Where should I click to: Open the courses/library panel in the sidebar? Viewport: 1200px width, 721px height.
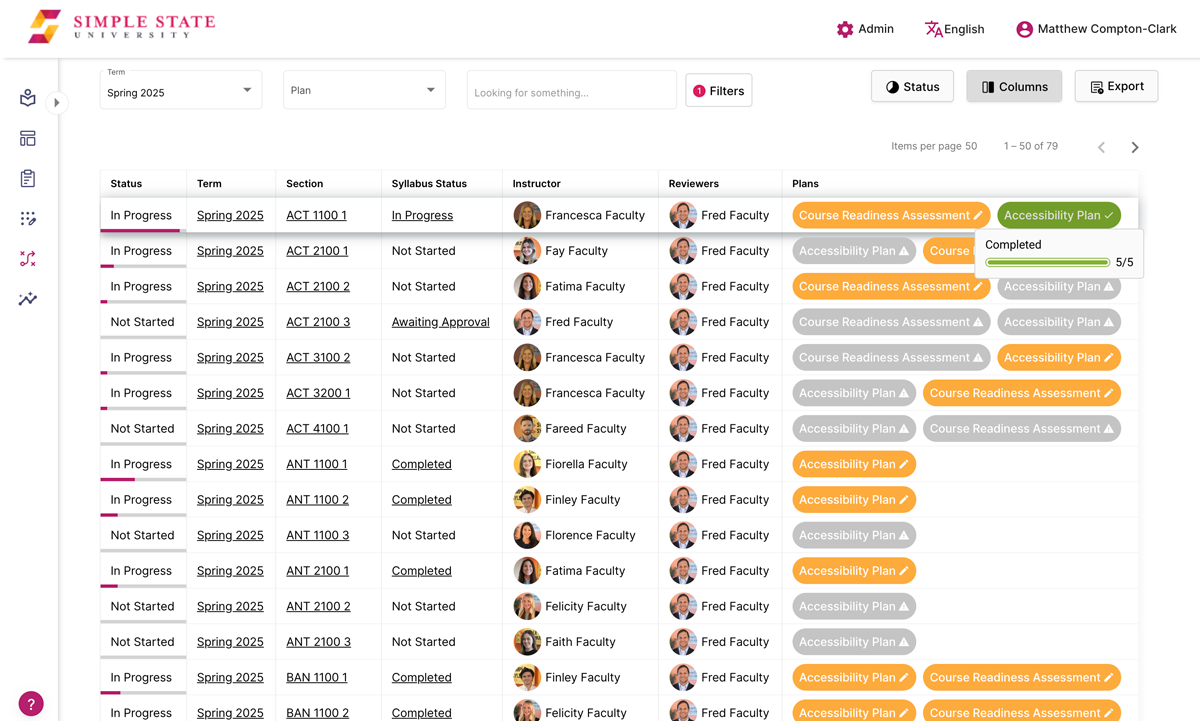(x=27, y=98)
